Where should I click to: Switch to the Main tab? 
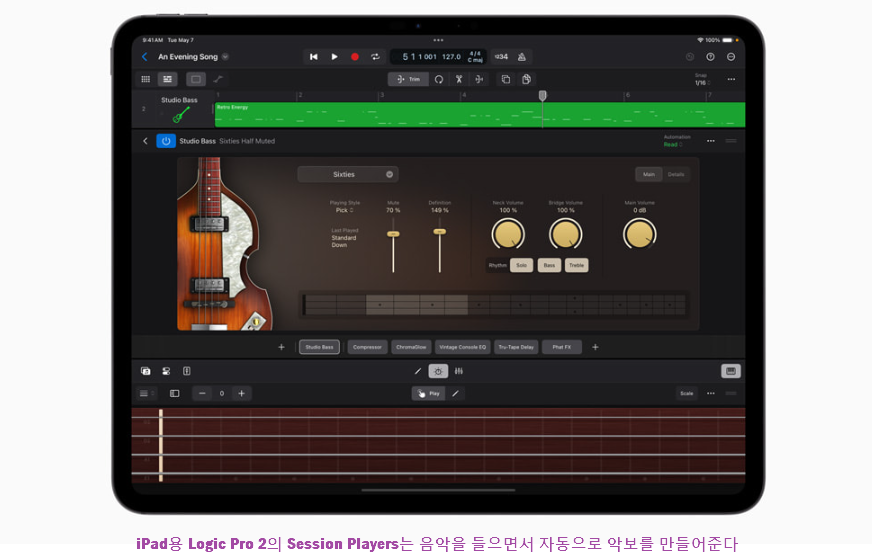click(x=649, y=174)
